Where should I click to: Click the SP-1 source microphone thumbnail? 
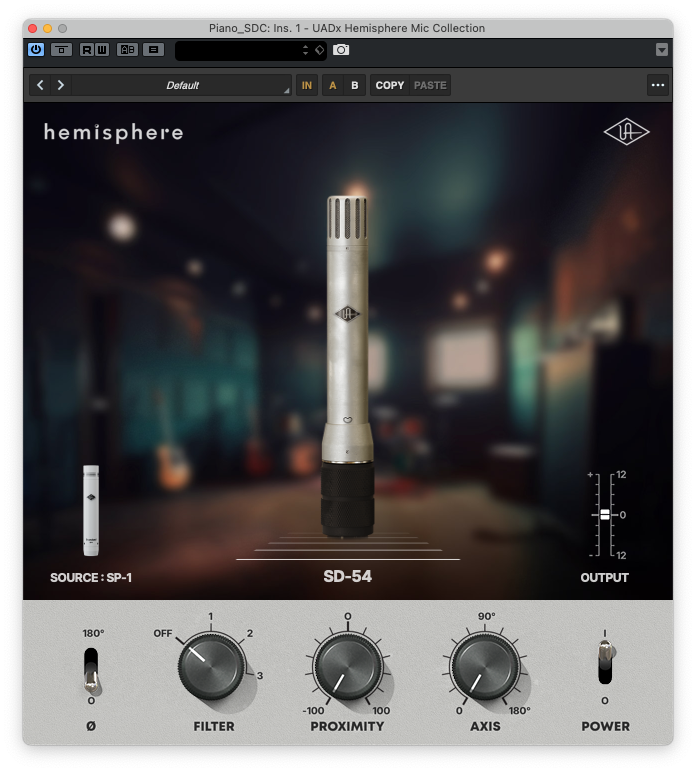91,510
